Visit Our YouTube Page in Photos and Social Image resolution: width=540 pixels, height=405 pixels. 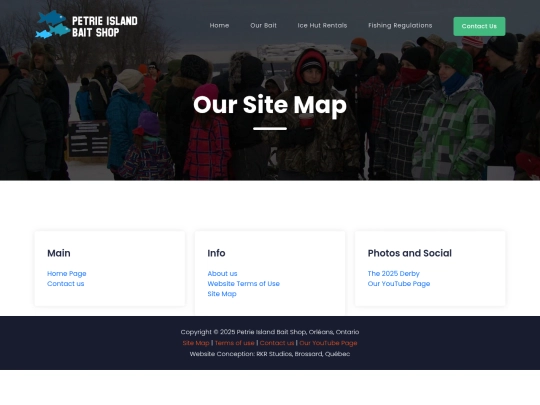click(399, 284)
